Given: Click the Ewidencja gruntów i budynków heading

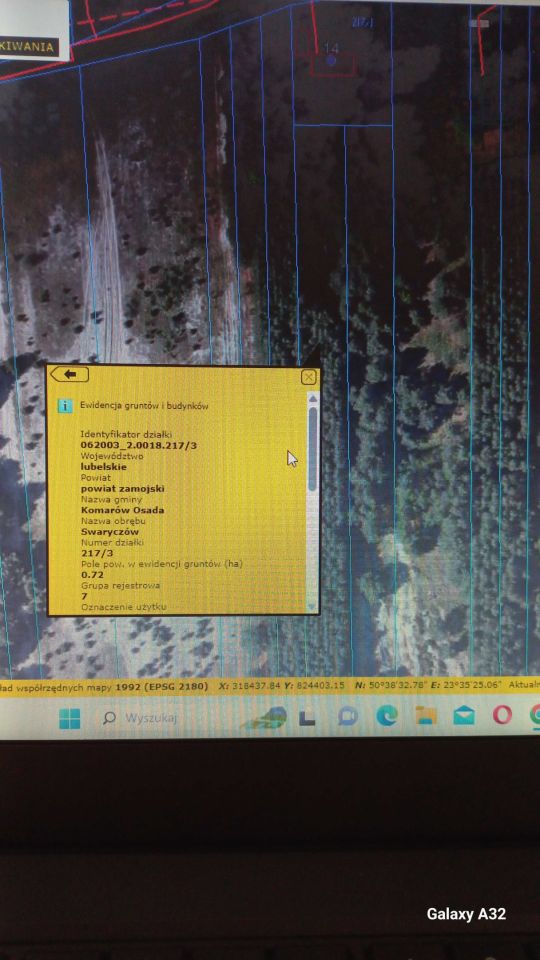Looking at the screenshot, I should 145,405.
